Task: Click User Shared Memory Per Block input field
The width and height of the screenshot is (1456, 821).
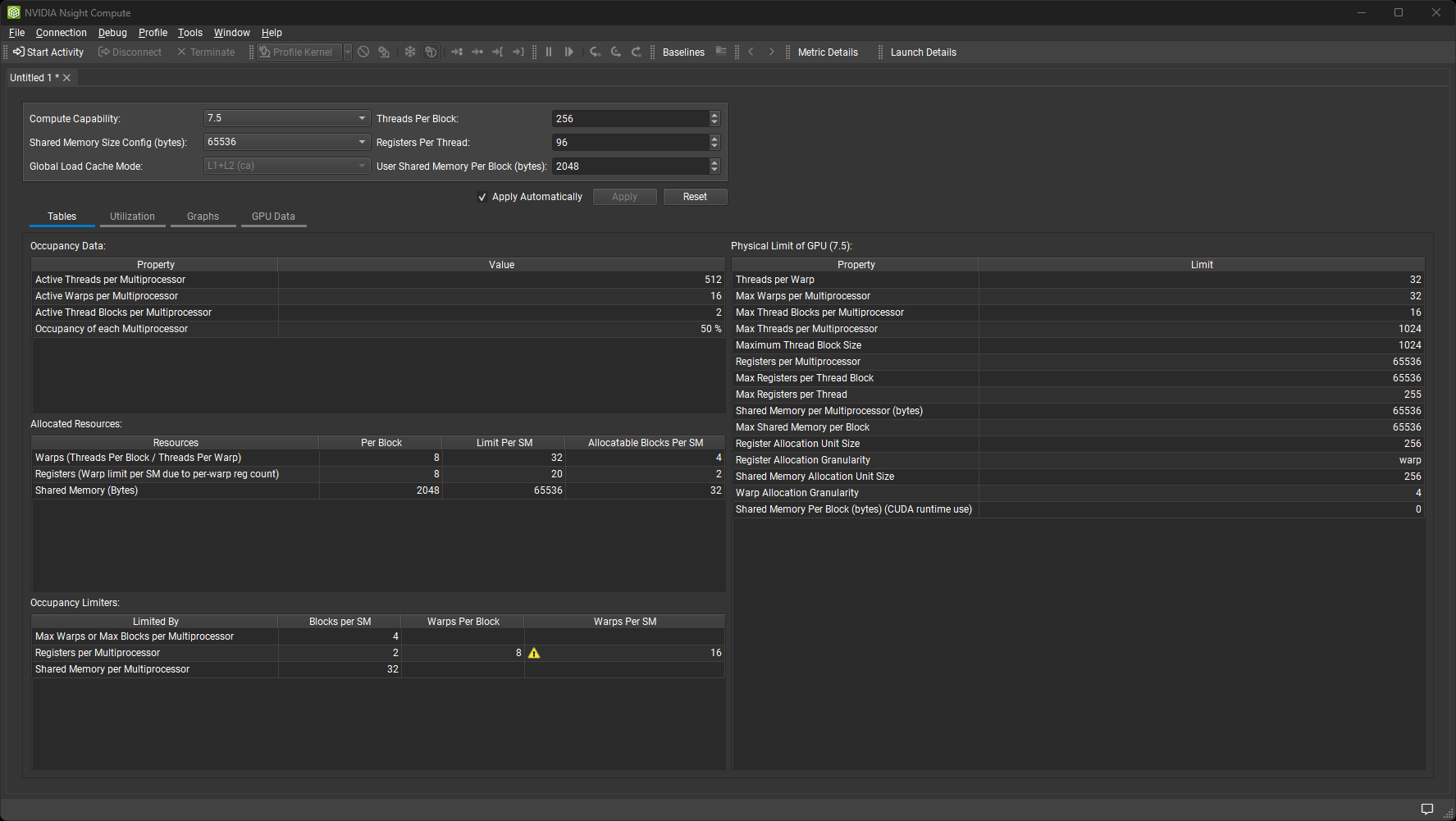Action: point(630,166)
